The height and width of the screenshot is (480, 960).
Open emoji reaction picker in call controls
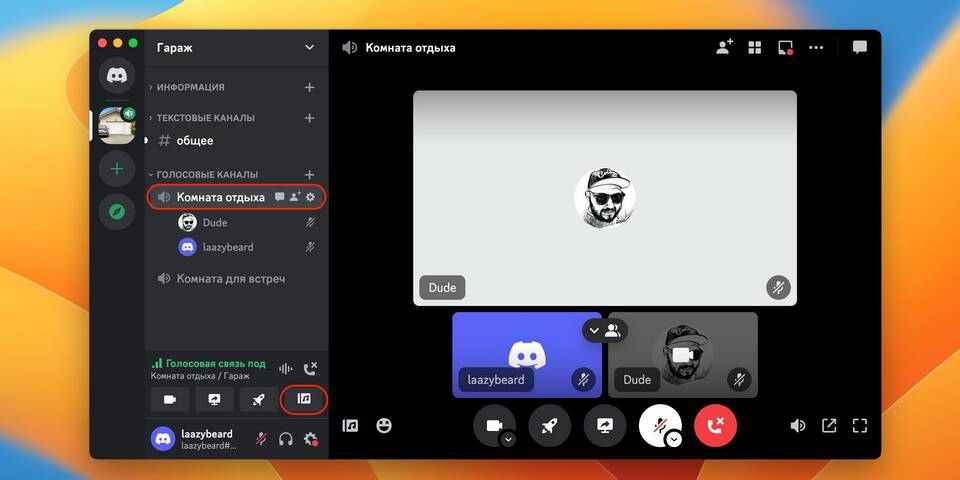click(x=384, y=426)
